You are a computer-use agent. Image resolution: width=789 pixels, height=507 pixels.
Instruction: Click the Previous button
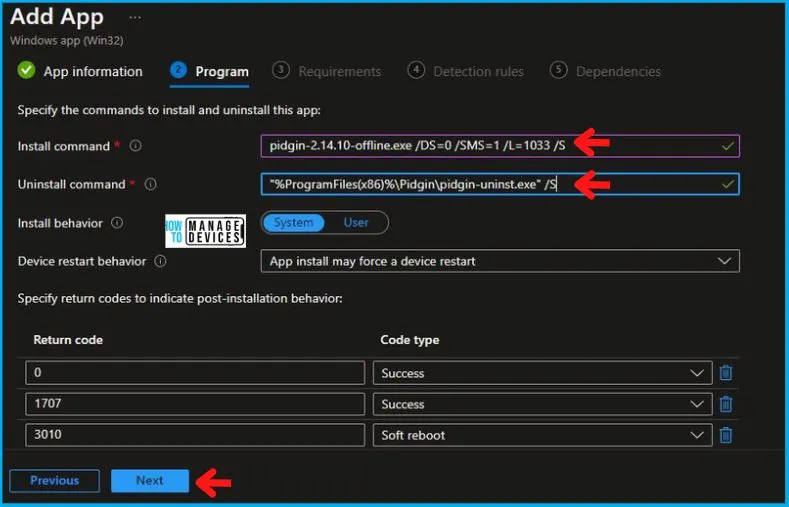pos(54,480)
